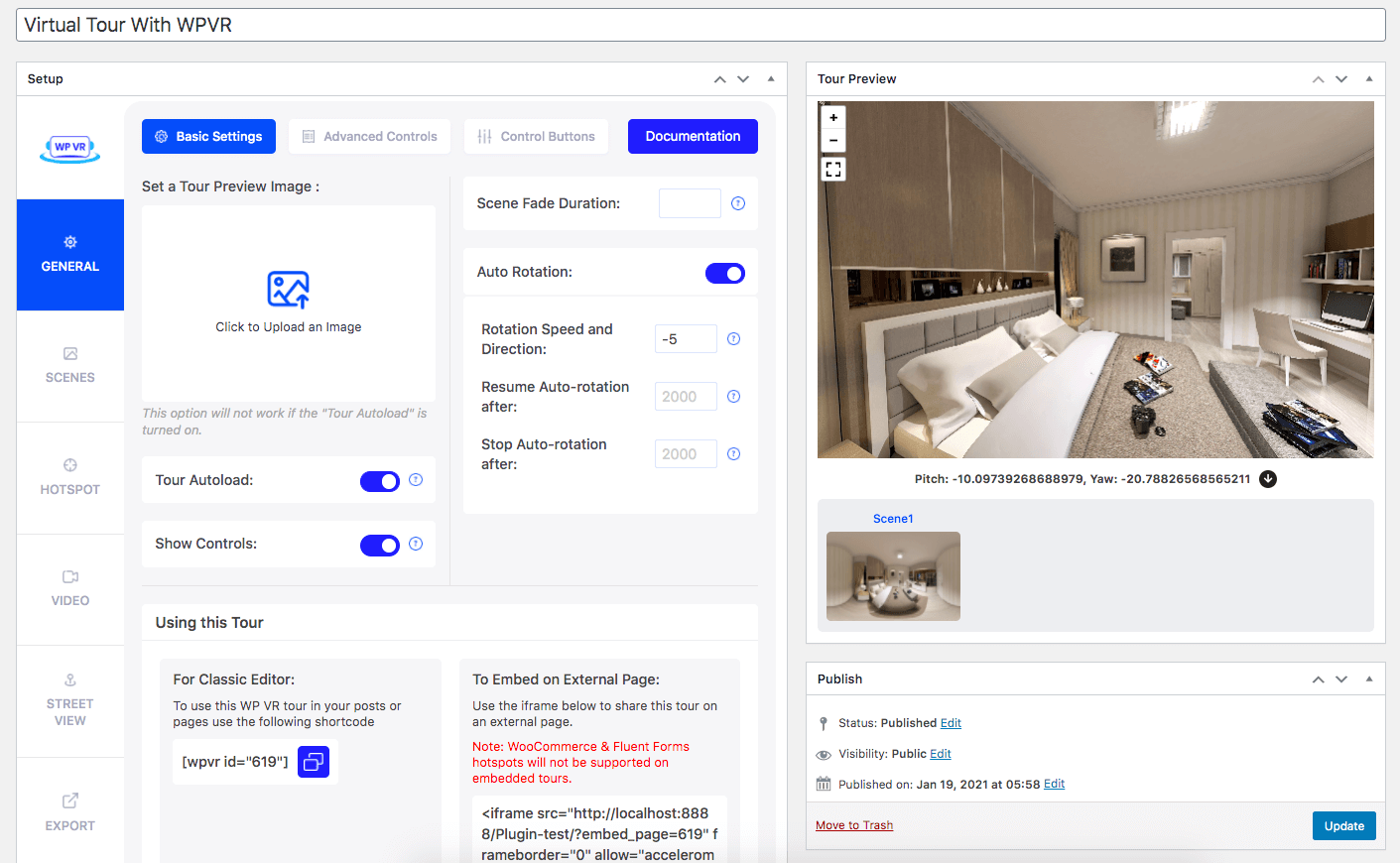The width and height of the screenshot is (1400, 863).
Task: Copy the wpvr shortcode
Action: pyautogui.click(x=314, y=762)
